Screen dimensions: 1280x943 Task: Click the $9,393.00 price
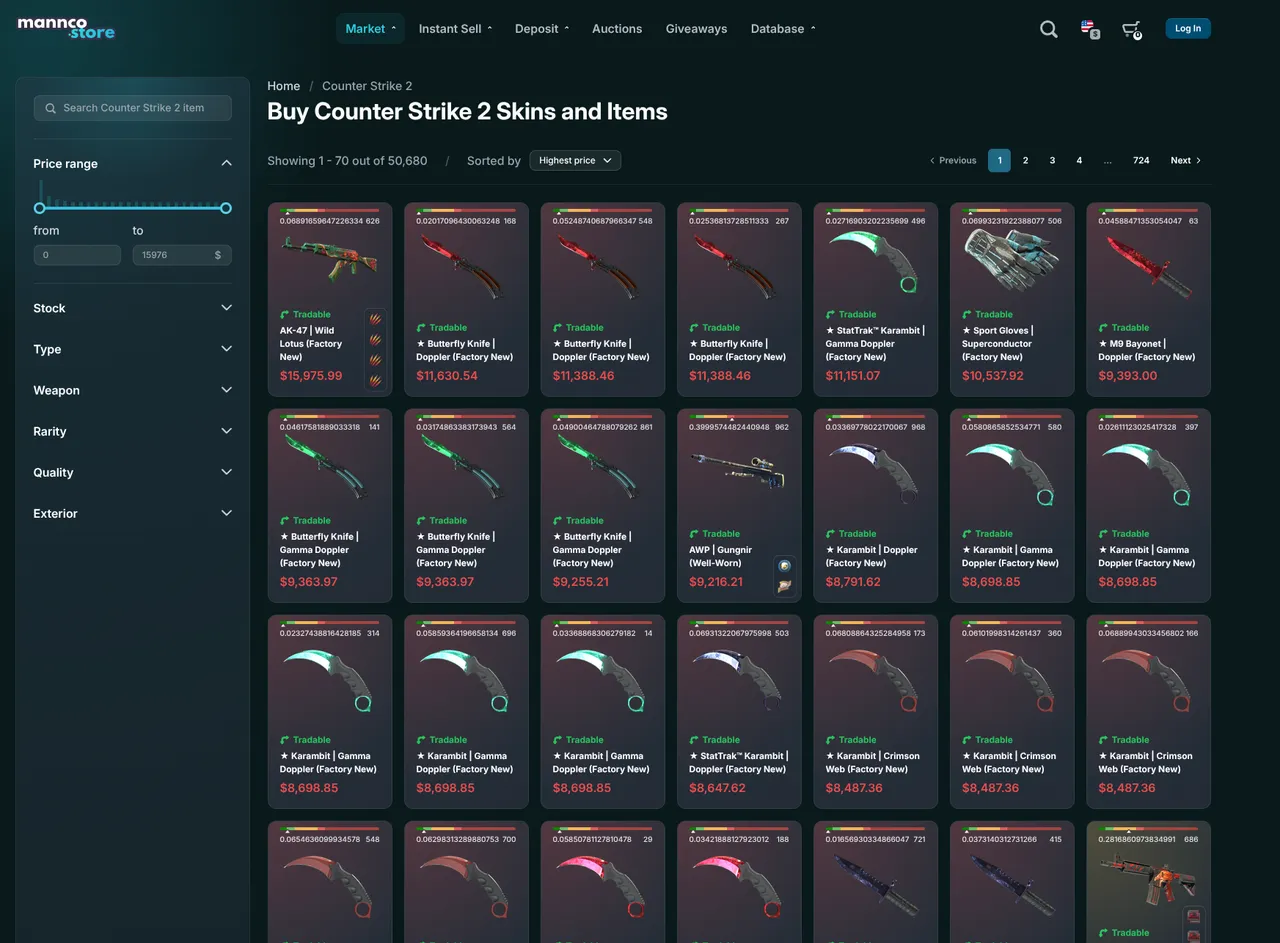pyautogui.click(x=1128, y=376)
